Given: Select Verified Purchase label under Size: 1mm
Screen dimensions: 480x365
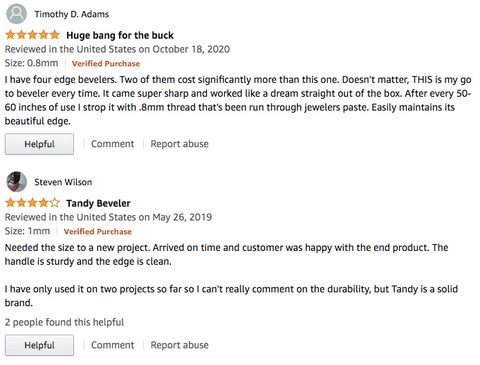Looking at the screenshot, I should [x=98, y=232].
